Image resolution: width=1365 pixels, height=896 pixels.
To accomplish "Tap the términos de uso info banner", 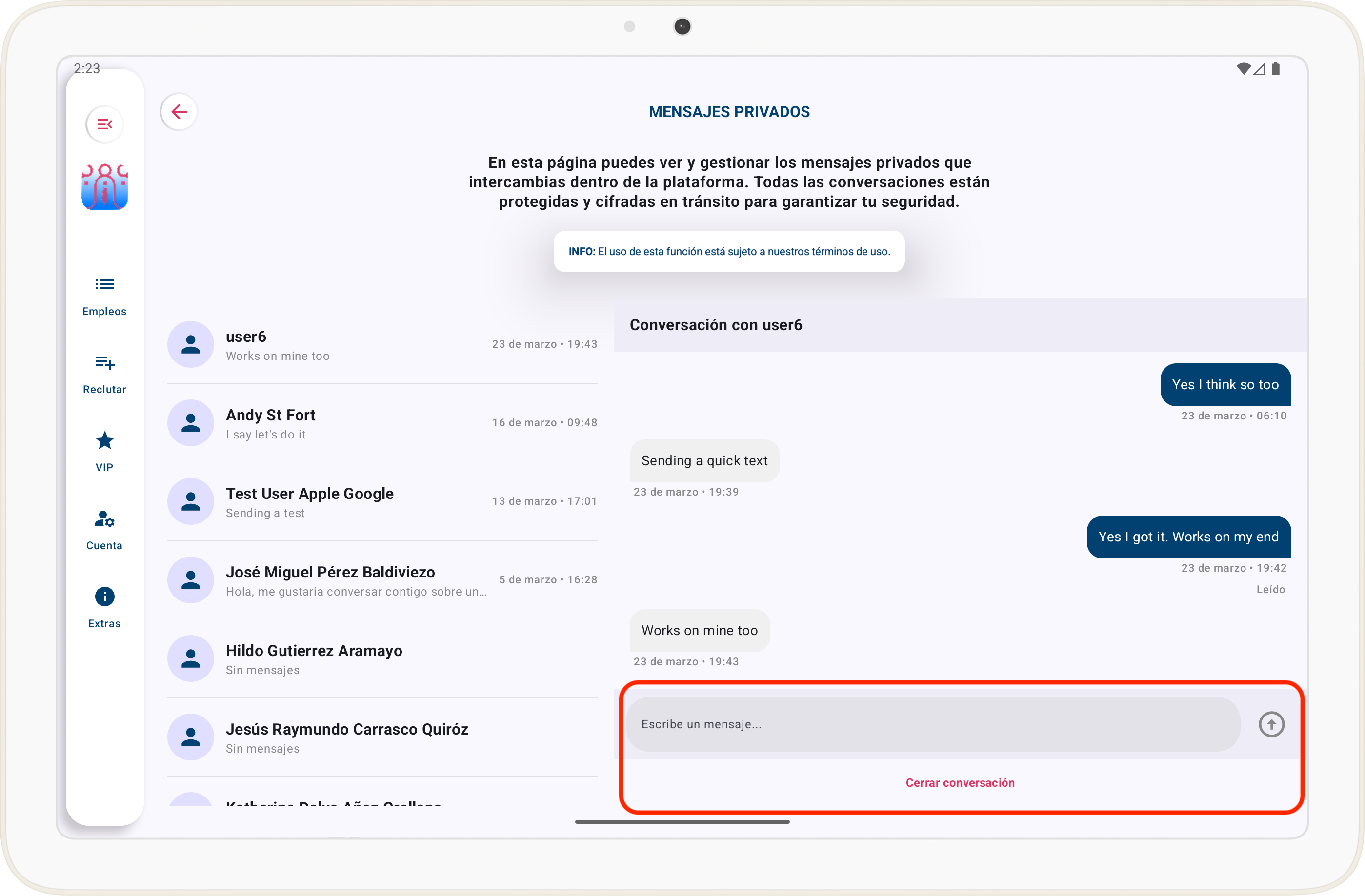I will [x=728, y=252].
